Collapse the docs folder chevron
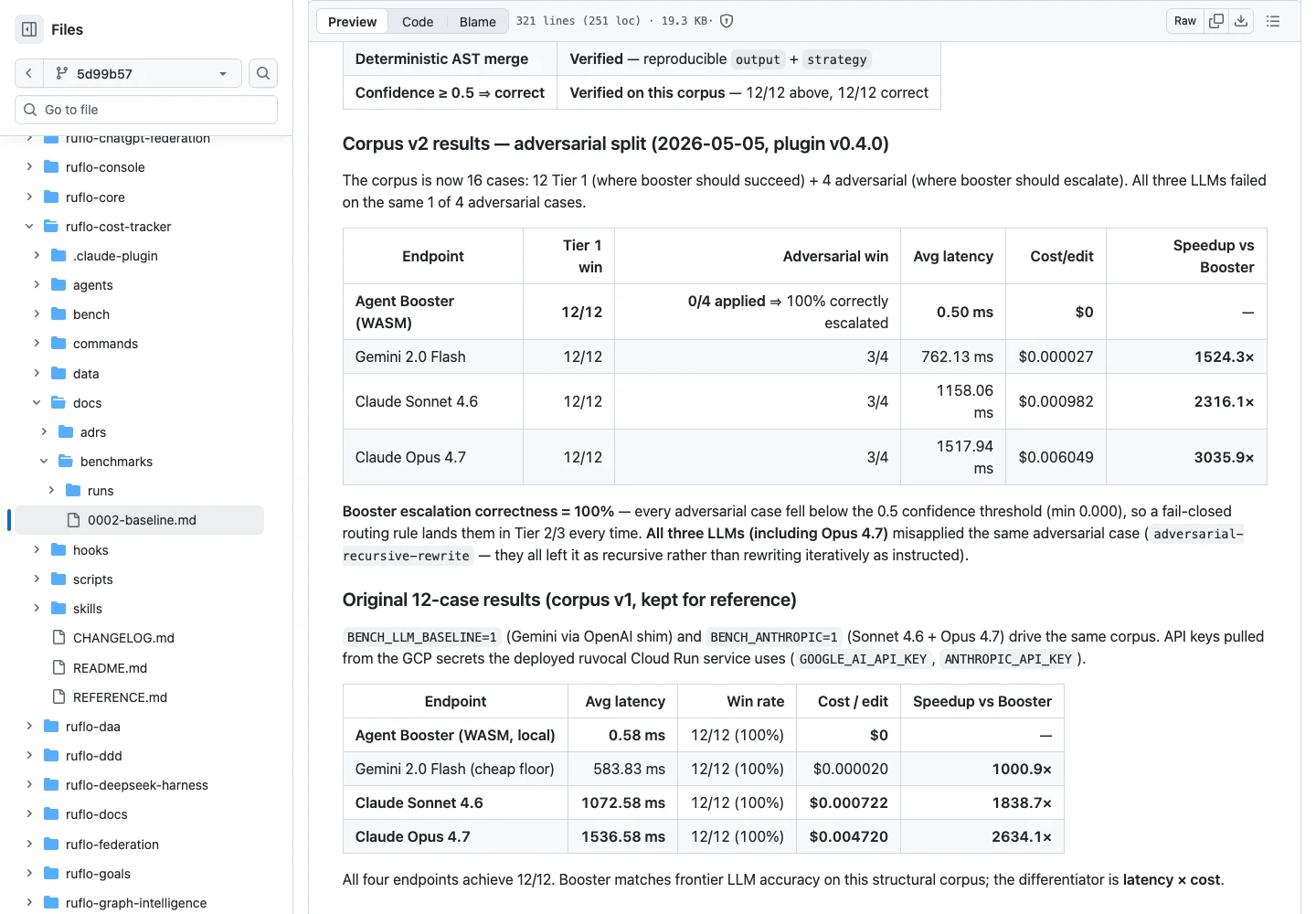The width and height of the screenshot is (1316, 914). coord(37,402)
